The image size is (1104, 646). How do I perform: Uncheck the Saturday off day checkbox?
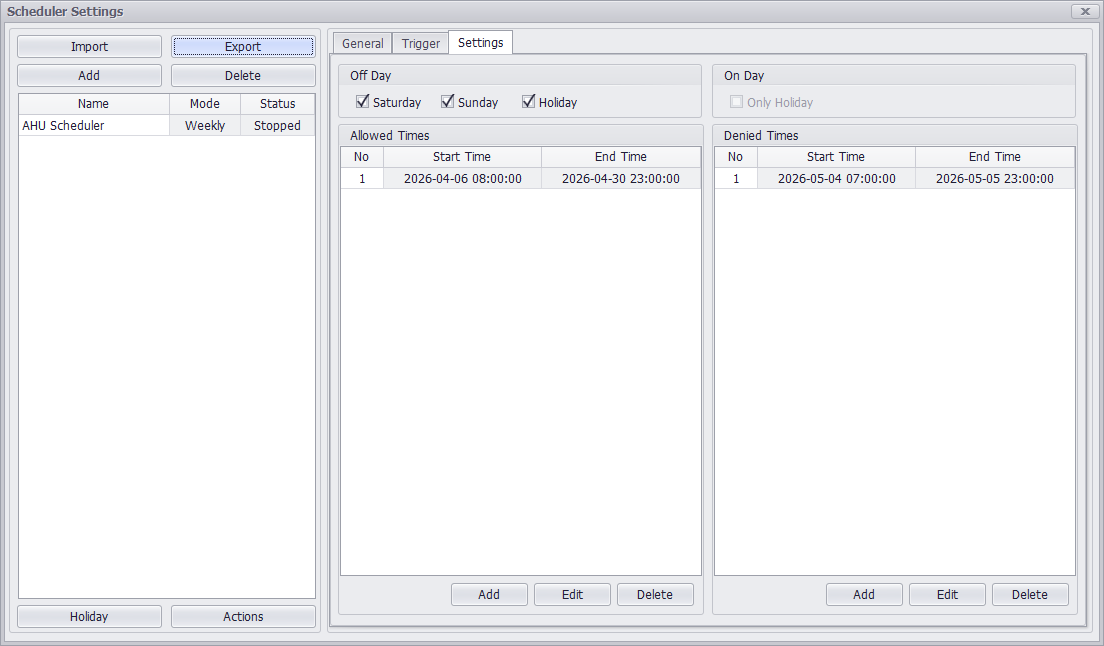click(x=363, y=102)
